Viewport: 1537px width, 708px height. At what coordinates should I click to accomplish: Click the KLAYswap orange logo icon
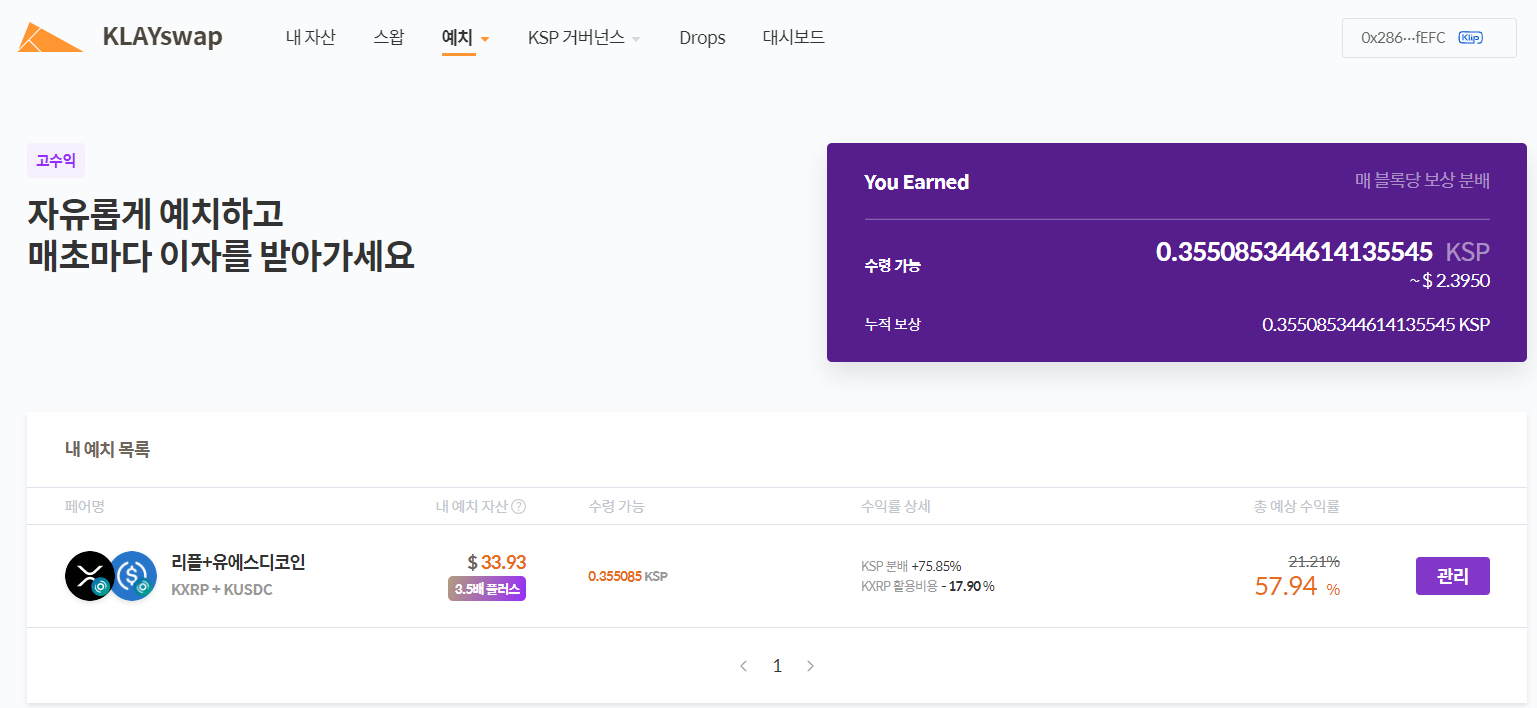50,37
